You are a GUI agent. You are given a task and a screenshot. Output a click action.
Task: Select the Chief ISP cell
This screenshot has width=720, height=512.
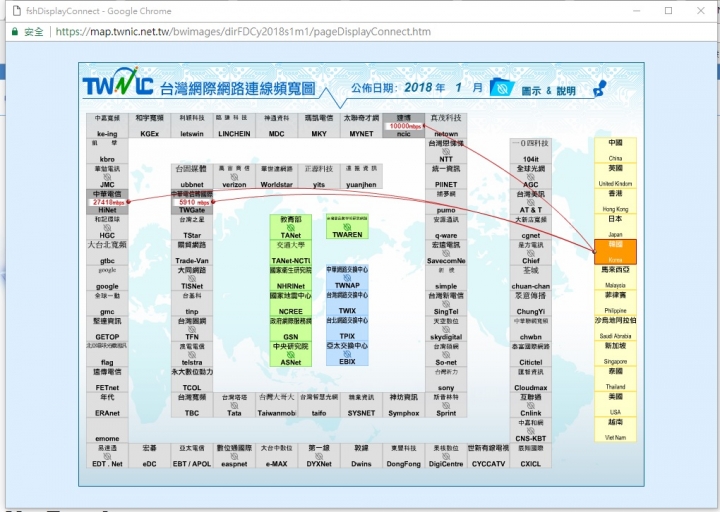pos(530,253)
